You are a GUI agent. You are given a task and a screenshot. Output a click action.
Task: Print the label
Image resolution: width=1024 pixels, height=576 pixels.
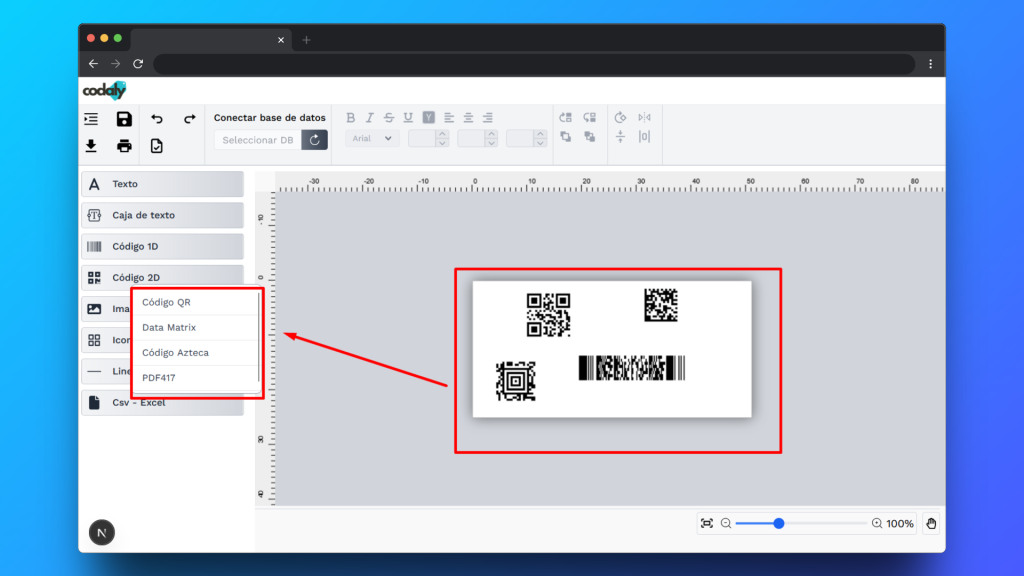(124, 146)
